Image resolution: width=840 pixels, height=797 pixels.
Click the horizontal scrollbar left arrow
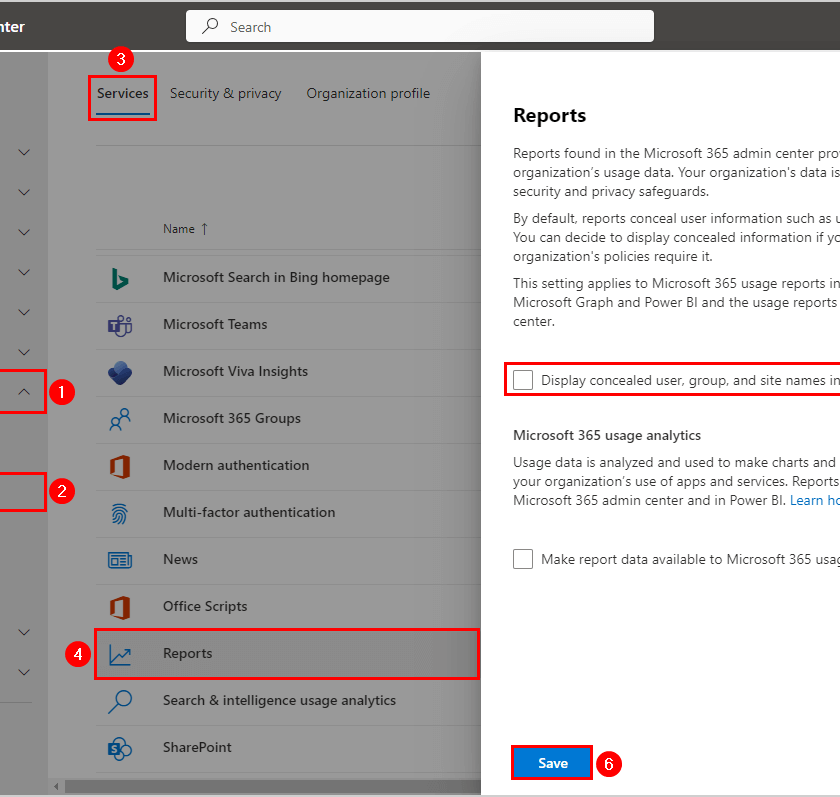pos(56,787)
